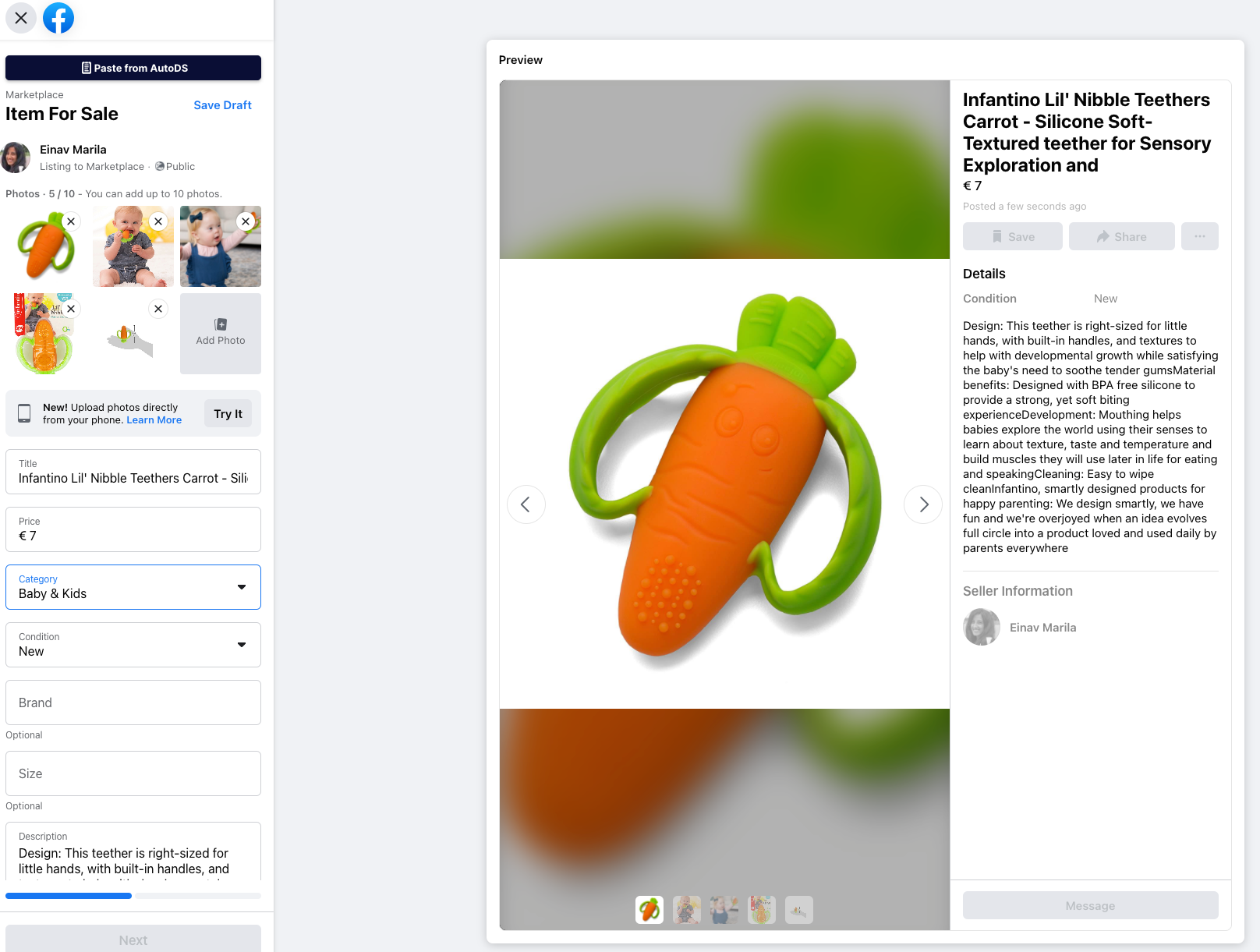Select second preview strip thumbnail
The width and height of the screenshot is (1260, 952).
687,910
